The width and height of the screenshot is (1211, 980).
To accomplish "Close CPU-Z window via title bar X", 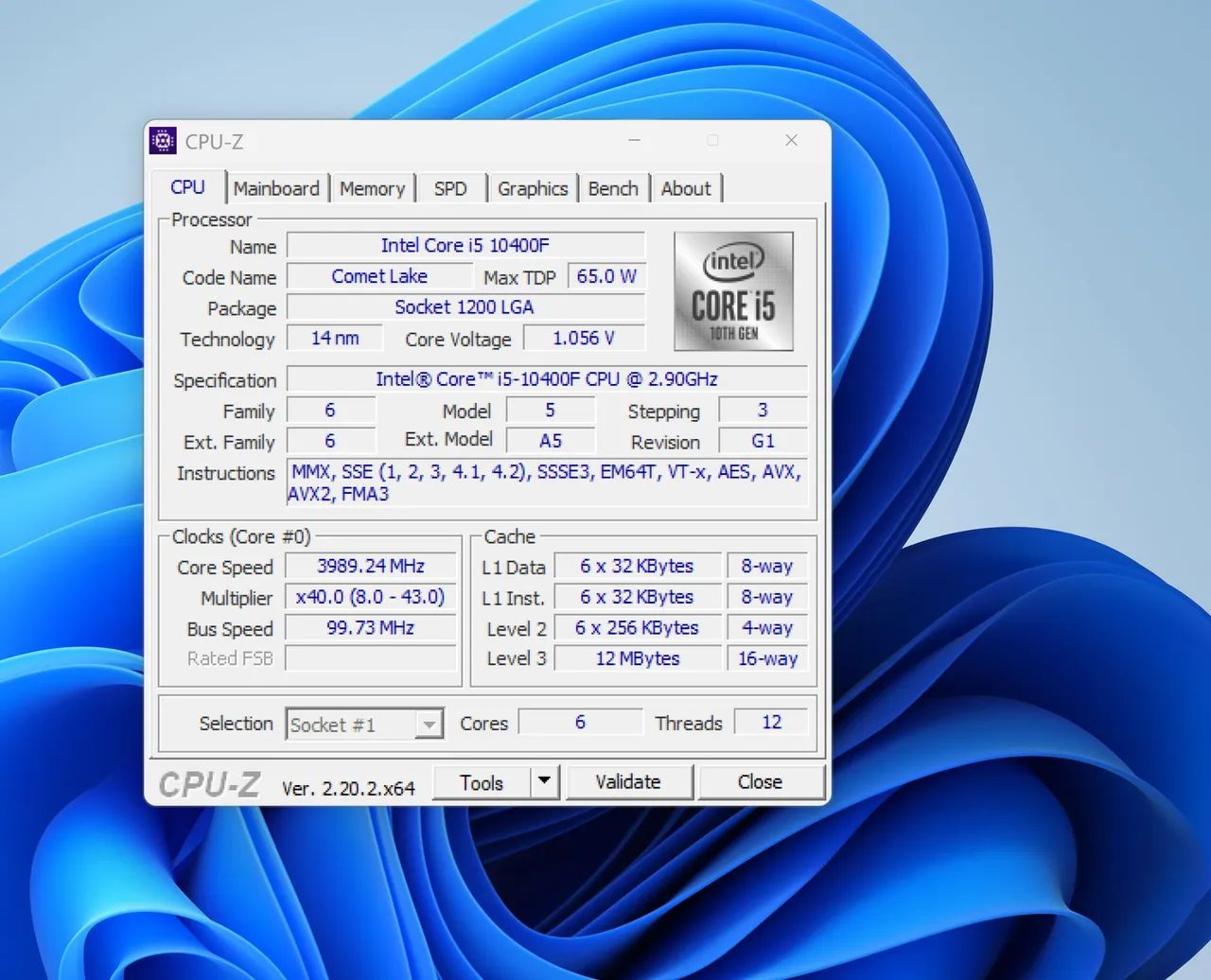I will [x=792, y=140].
